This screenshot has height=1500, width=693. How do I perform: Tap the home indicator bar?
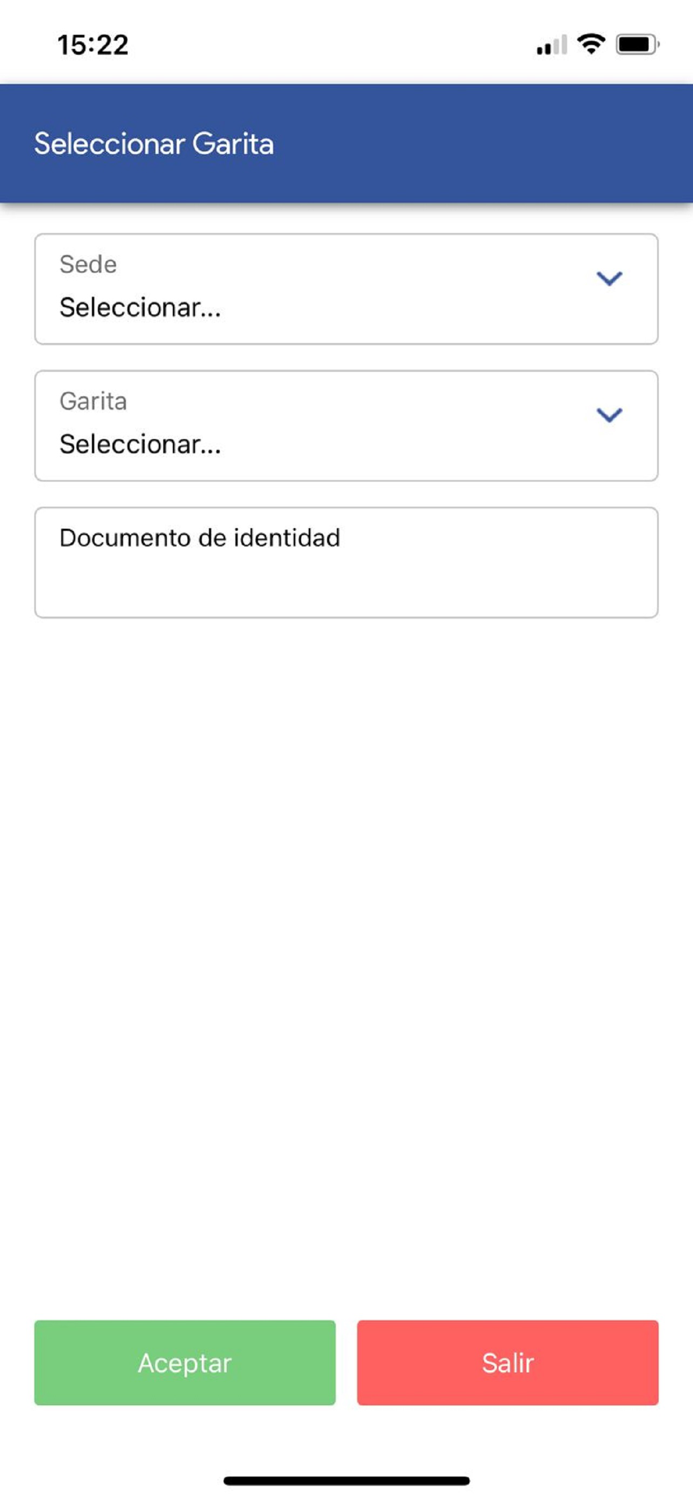coord(346,1479)
